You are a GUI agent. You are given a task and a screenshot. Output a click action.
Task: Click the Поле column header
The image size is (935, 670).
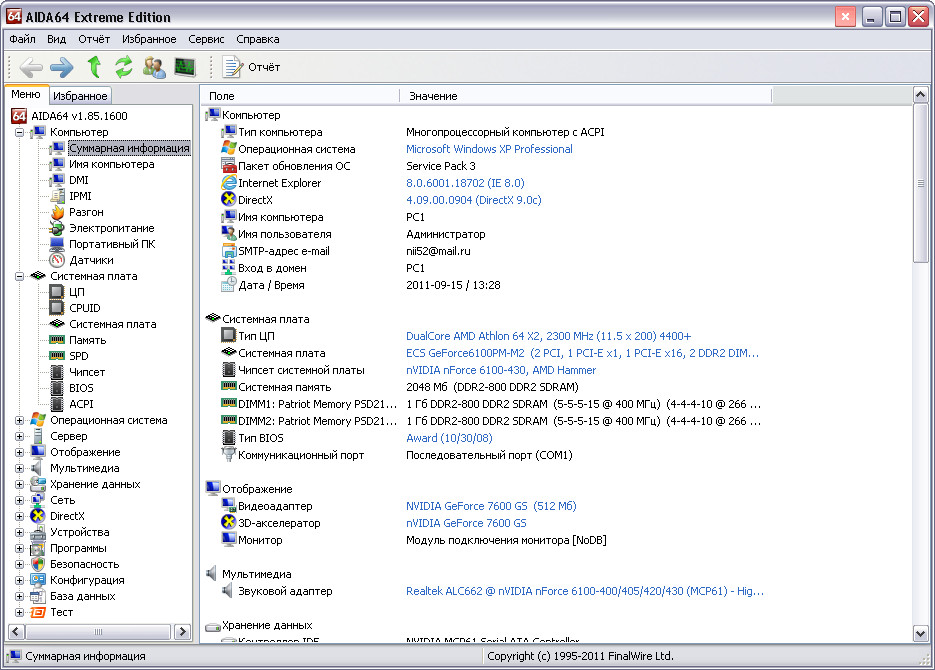point(300,96)
